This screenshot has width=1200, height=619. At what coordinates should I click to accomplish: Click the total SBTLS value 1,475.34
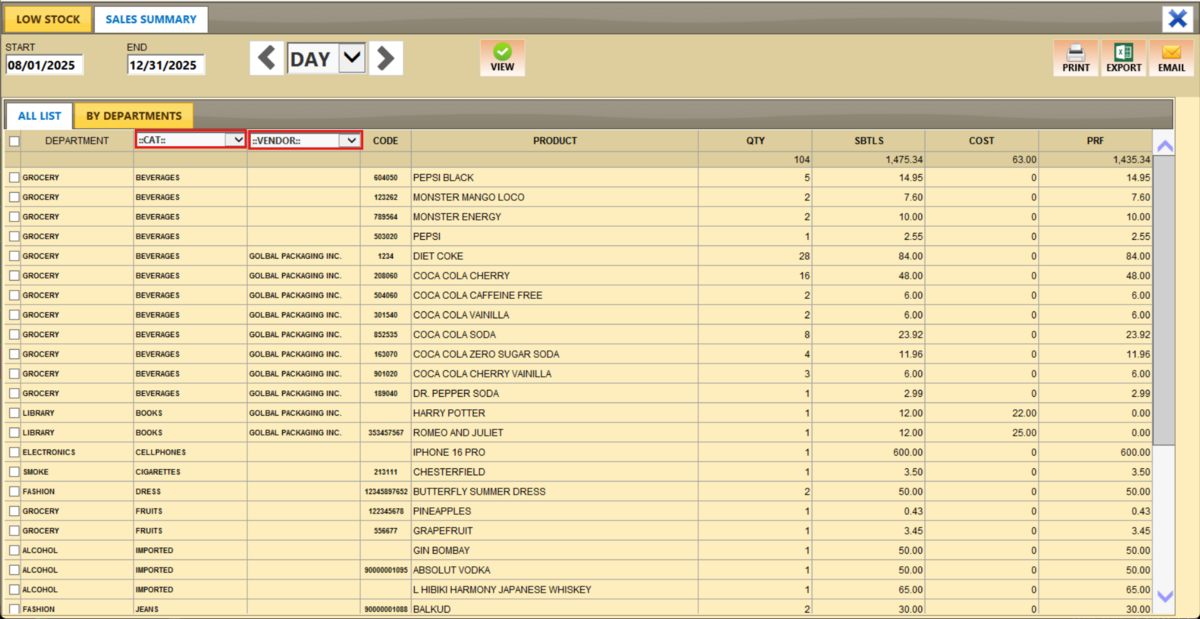(x=869, y=159)
